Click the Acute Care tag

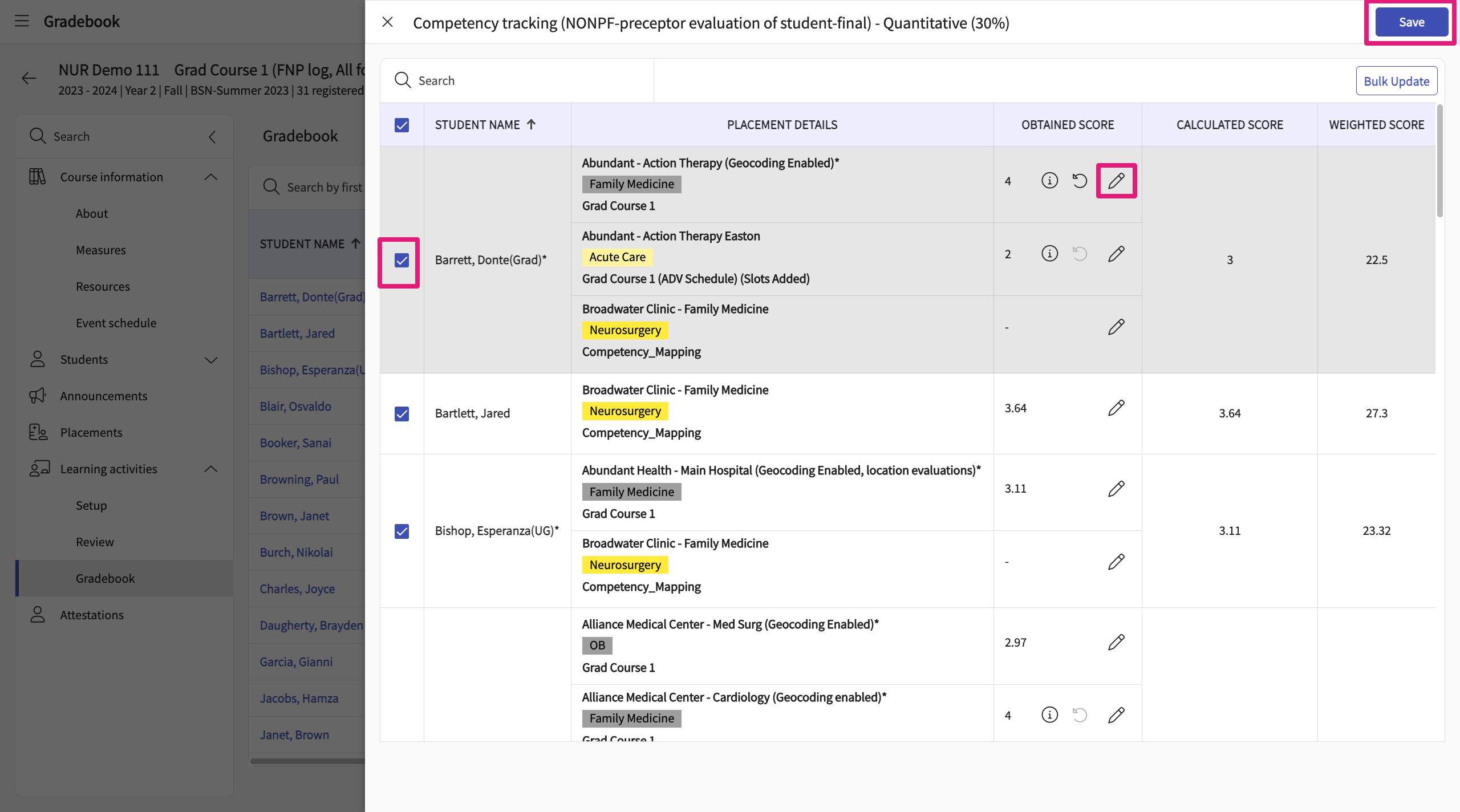point(617,257)
